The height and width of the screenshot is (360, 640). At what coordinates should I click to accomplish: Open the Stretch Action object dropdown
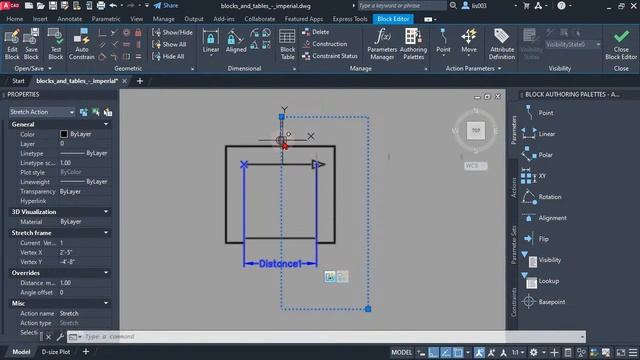[x=42, y=112]
